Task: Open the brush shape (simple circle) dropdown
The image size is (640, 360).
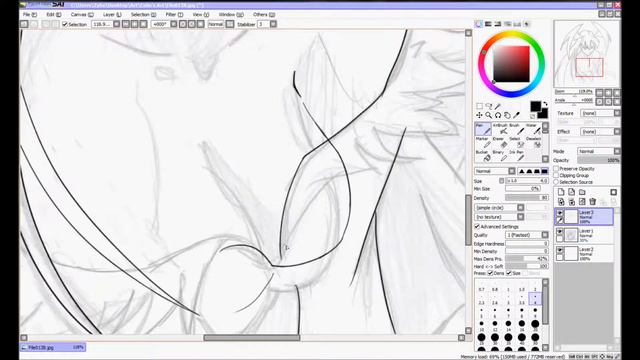Action: pyautogui.click(x=499, y=208)
